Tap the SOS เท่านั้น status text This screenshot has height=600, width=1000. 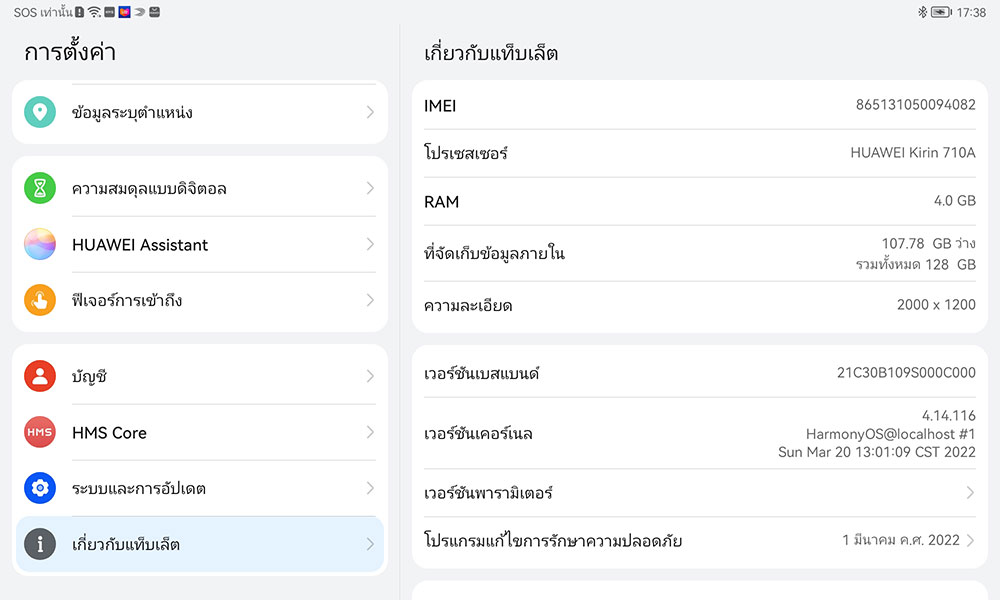click(43, 12)
